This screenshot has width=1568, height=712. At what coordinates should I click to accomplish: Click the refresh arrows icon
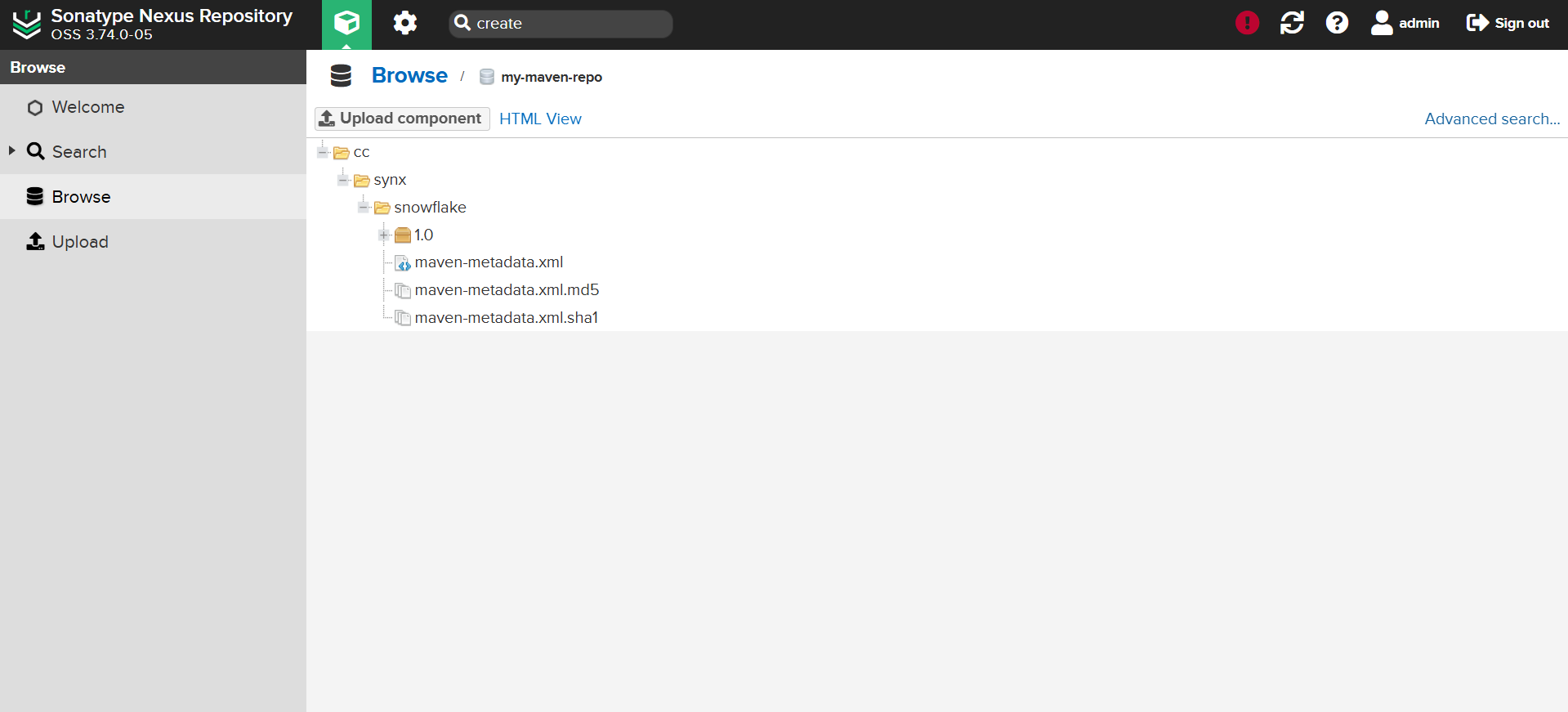click(1292, 23)
